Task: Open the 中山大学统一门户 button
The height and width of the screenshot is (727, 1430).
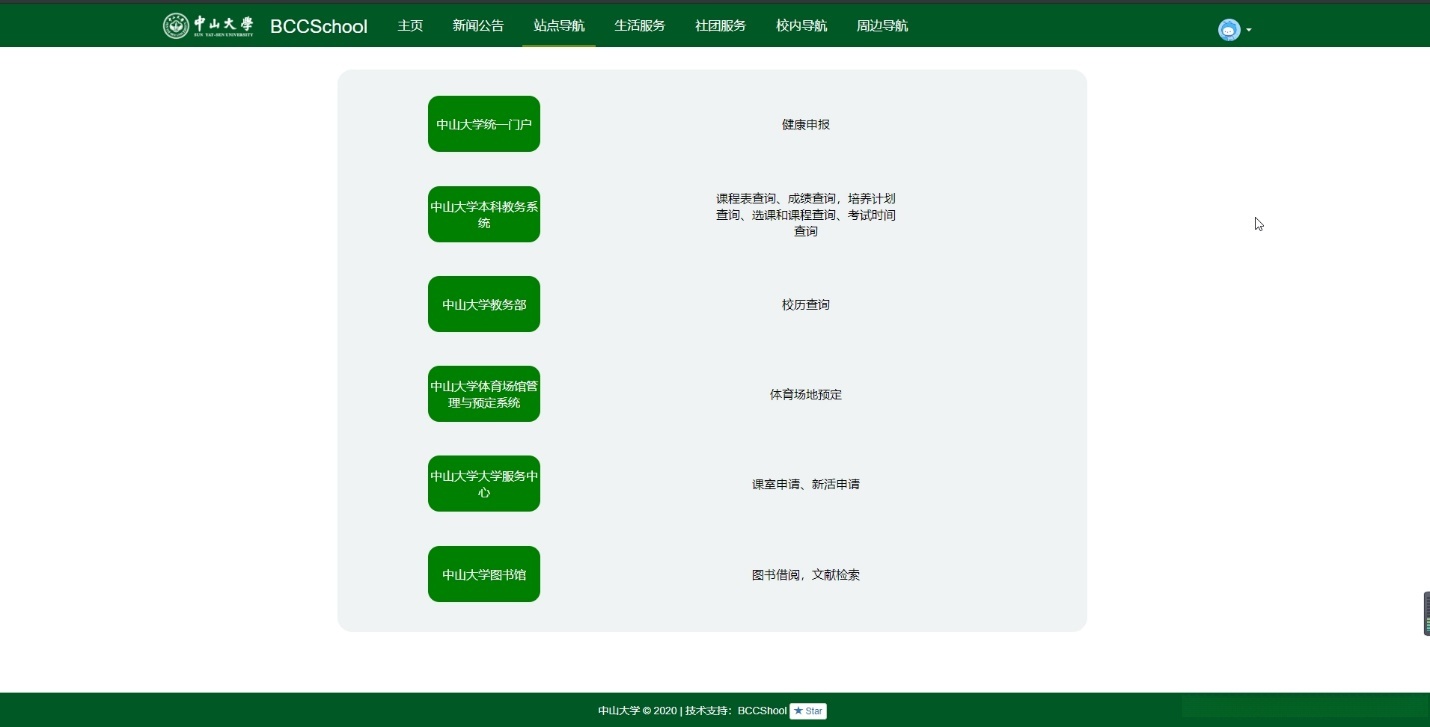Action: click(x=484, y=124)
